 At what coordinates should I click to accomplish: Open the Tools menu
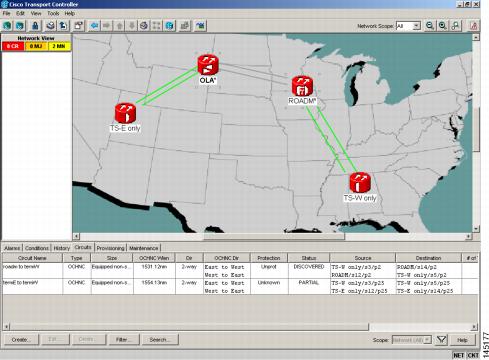[x=53, y=13]
